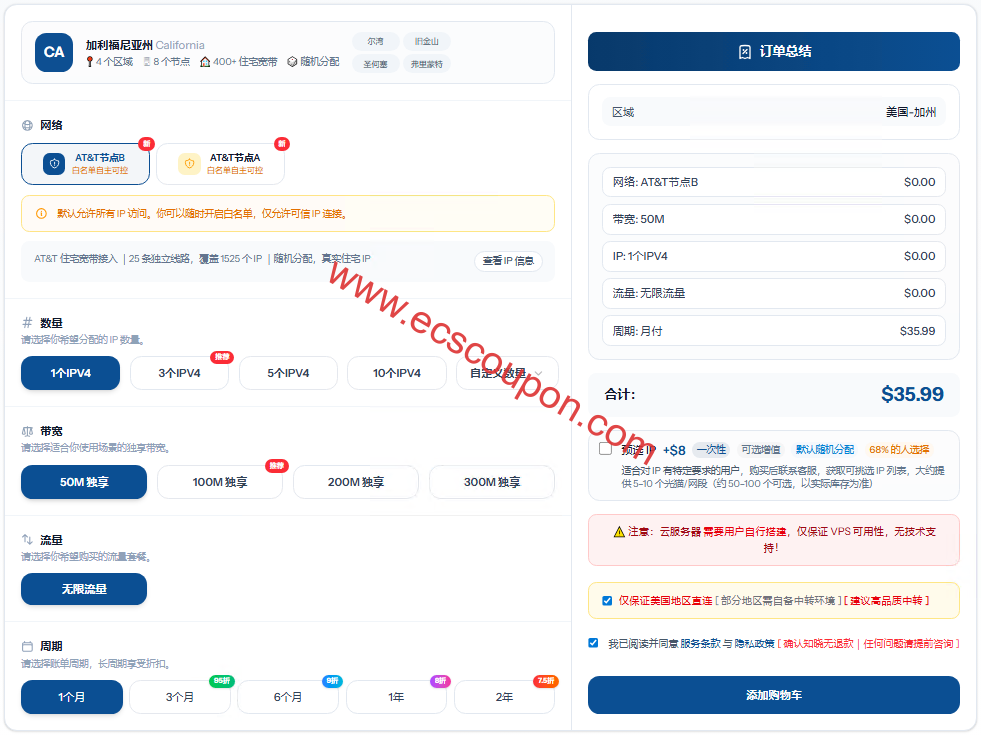Click the 查看IP信息 button
Image resolution: width=981 pixels, height=735 pixels.
pyautogui.click(x=508, y=260)
